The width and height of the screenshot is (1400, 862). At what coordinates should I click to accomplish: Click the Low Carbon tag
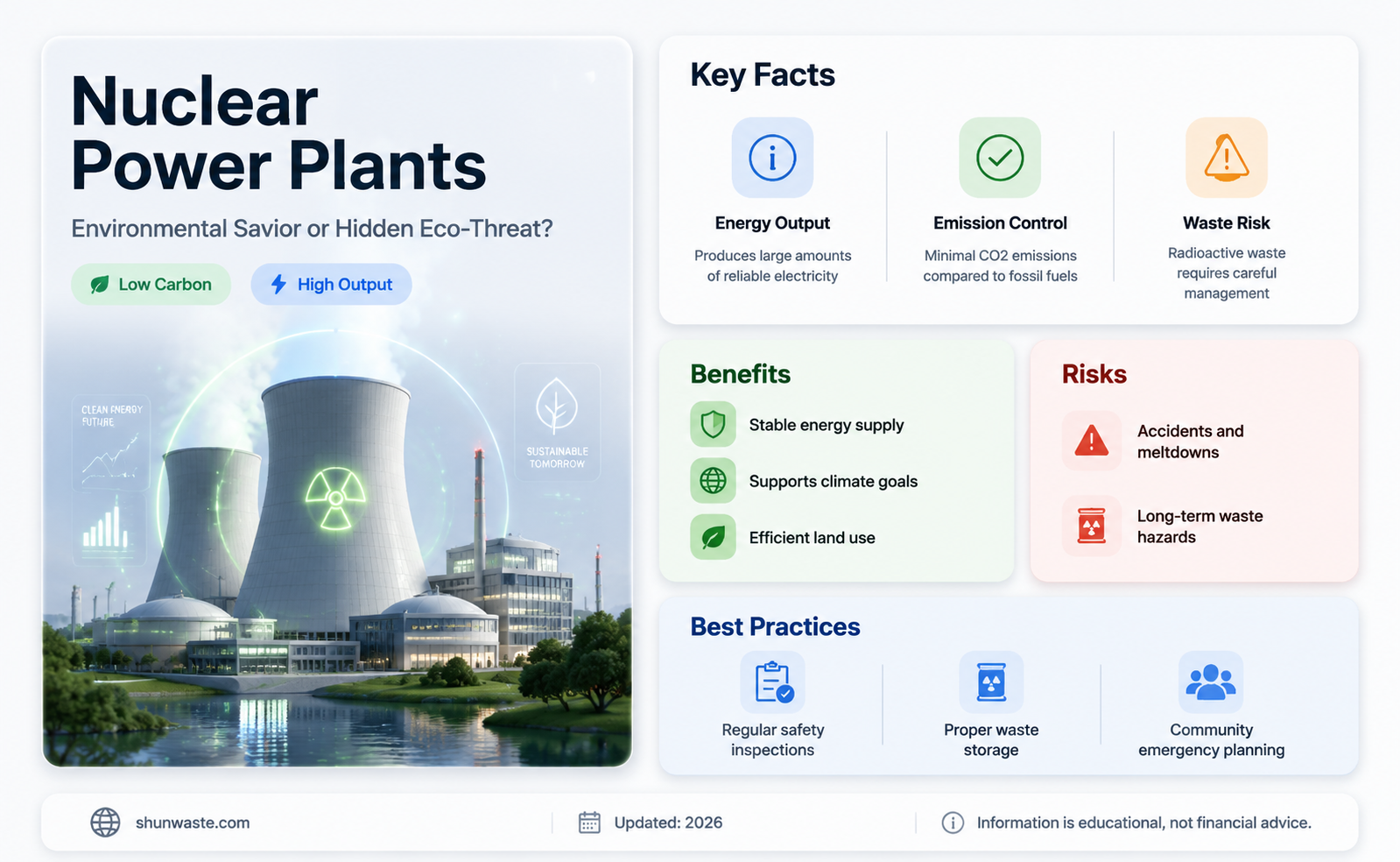151,285
